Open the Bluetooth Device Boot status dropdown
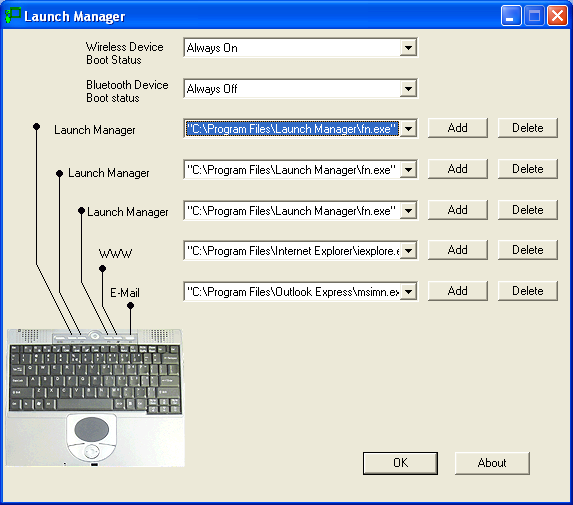This screenshot has height=505, width=573. 408,89
